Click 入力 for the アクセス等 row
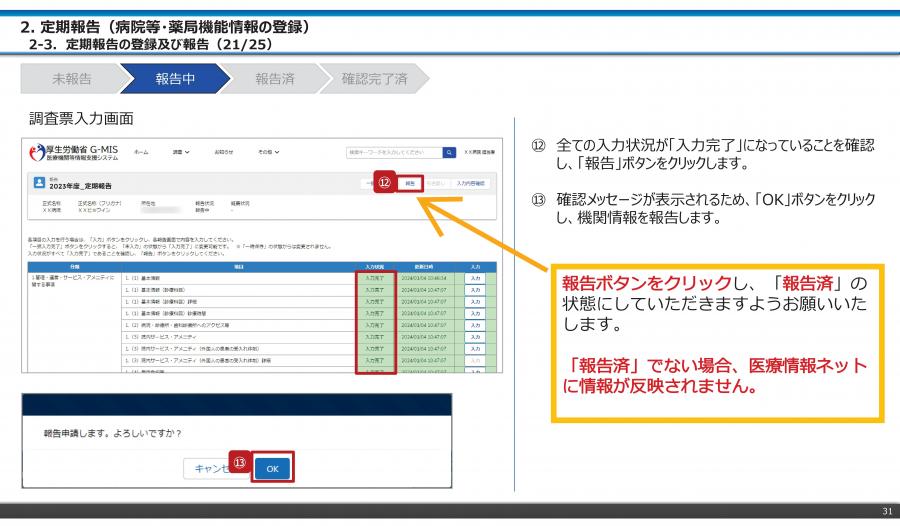Viewport: 900px width, 526px height. pyautogui.click(x=475, y=325)
